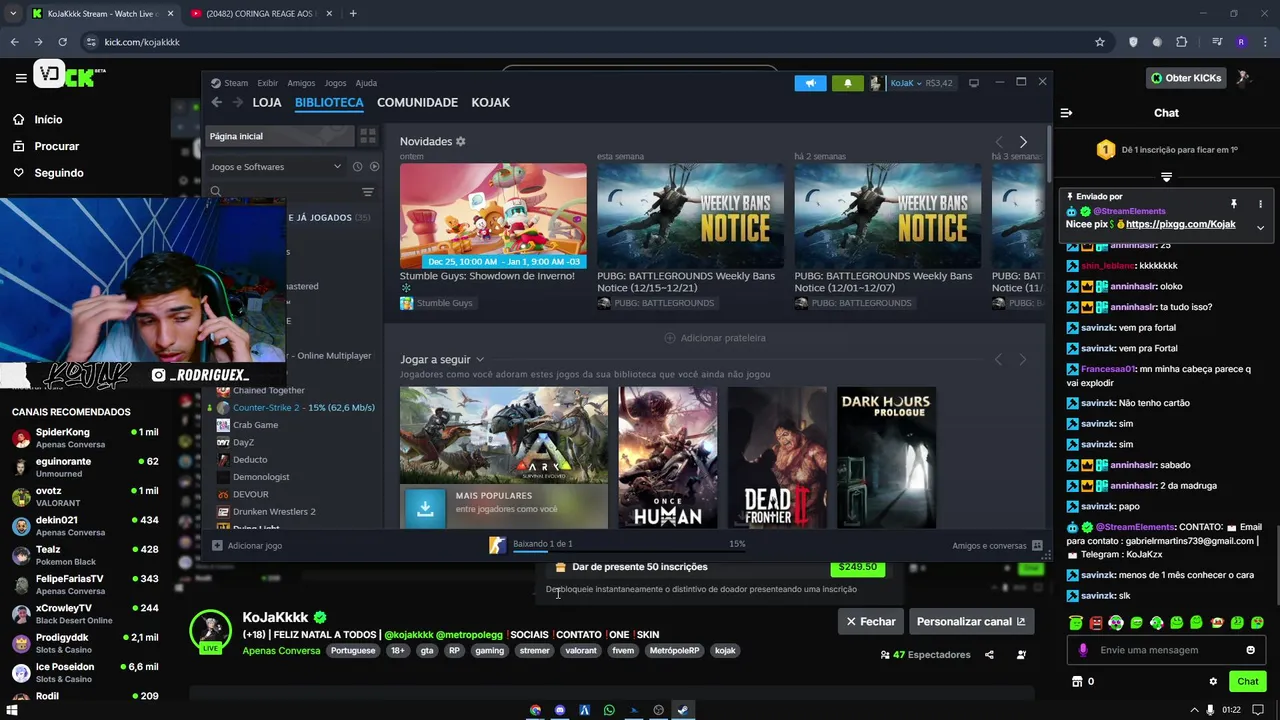Select the Portuguese tag

point(353,651)
